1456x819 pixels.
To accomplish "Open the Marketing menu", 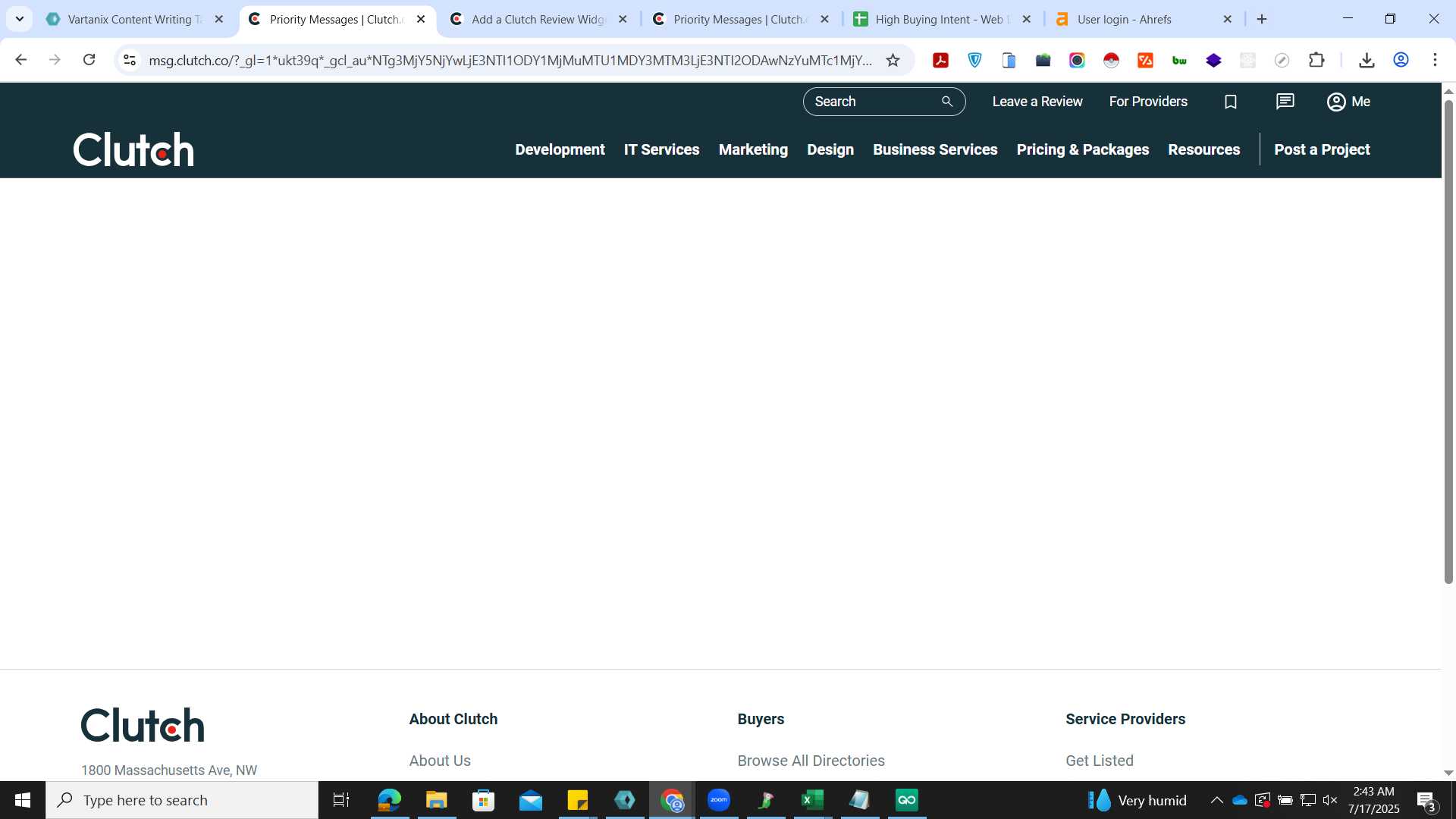I will 753,149.
